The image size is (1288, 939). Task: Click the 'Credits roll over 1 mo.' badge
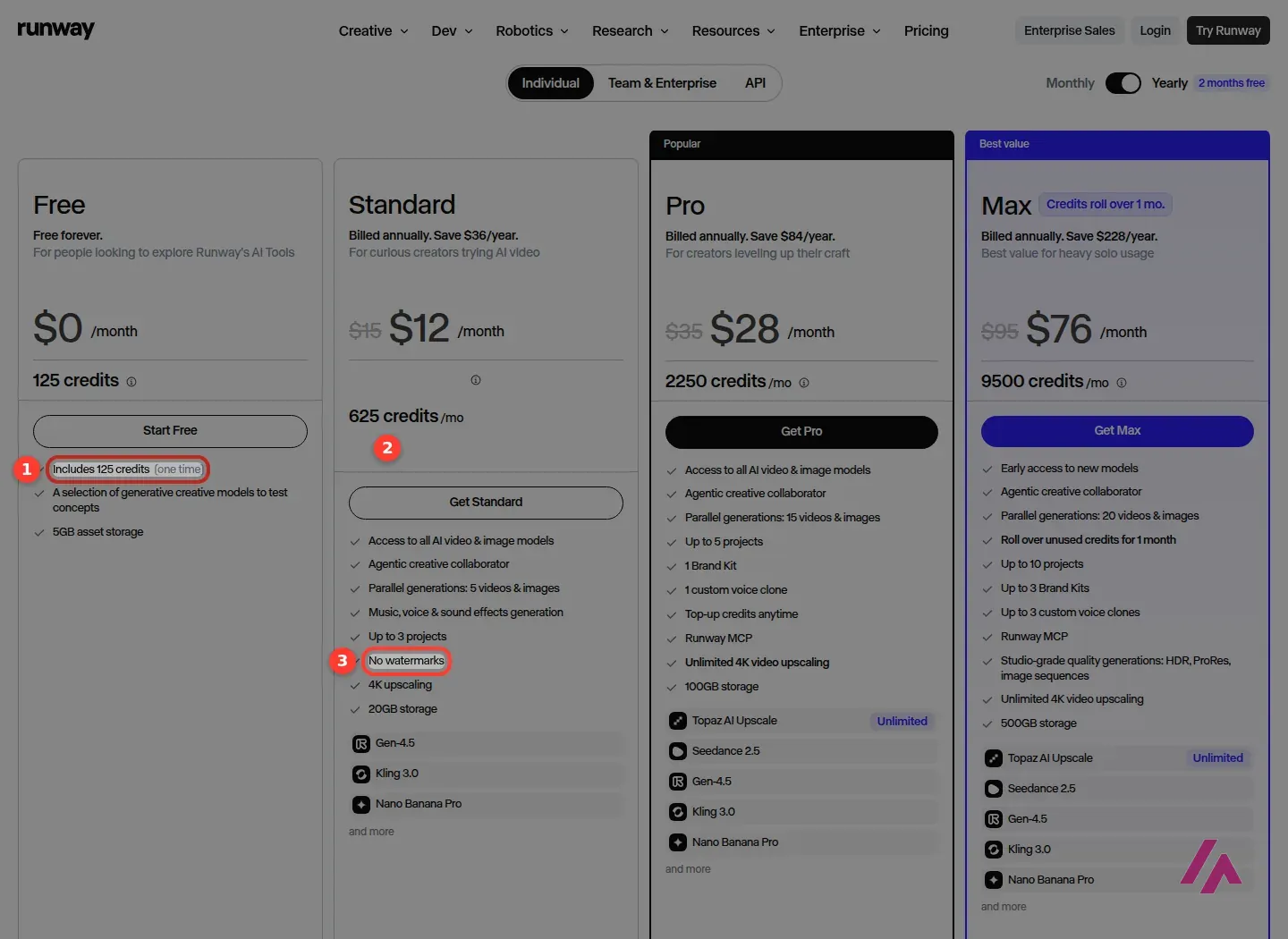pyautogui.click(x=1106, y=205)
